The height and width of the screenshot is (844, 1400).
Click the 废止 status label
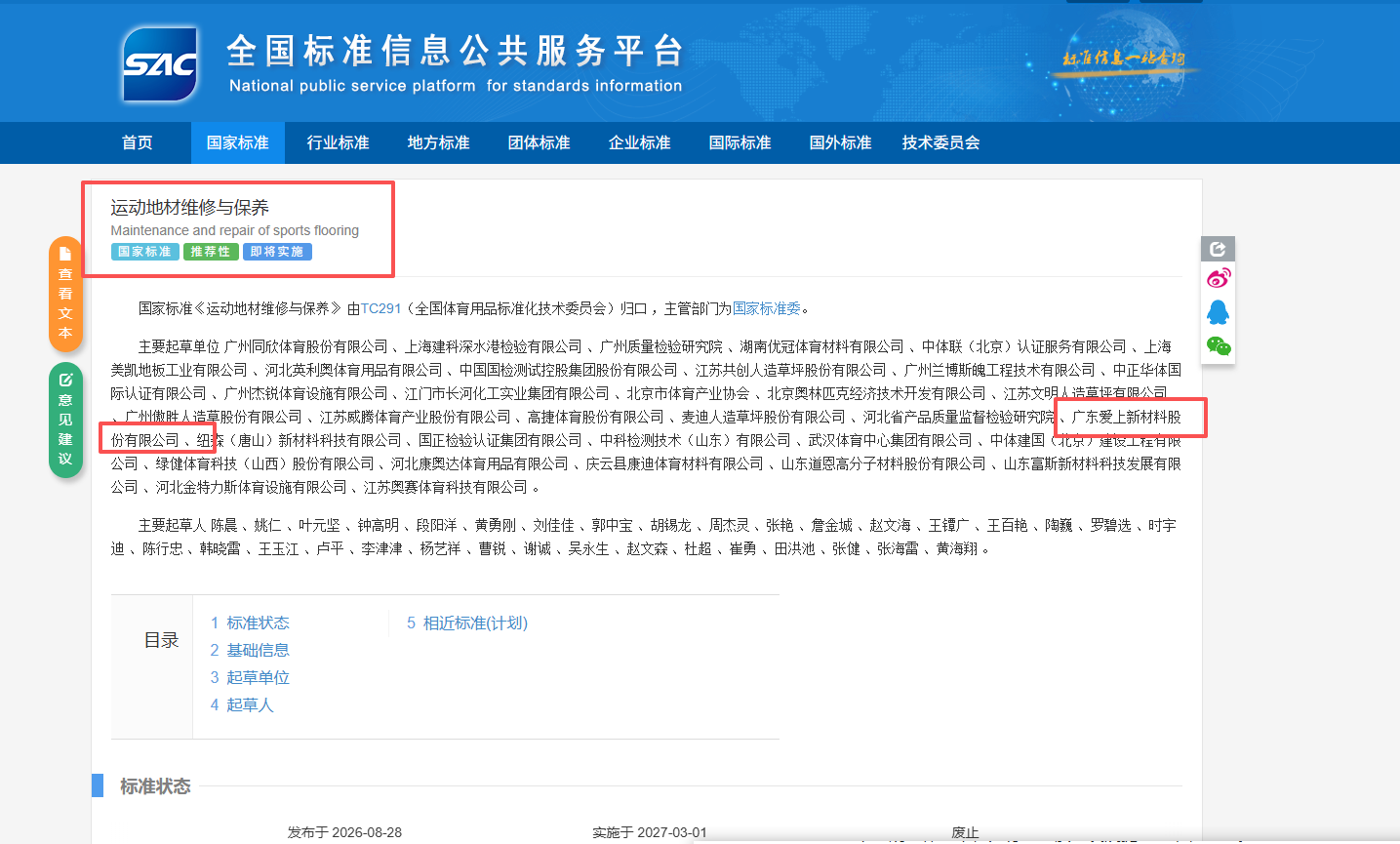pos(965,832)
